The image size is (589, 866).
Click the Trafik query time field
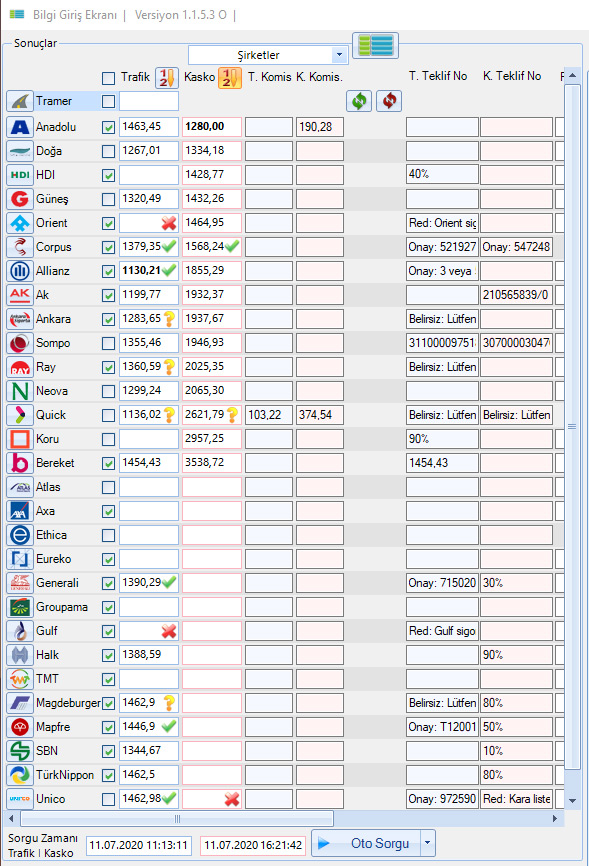(139, 846)
